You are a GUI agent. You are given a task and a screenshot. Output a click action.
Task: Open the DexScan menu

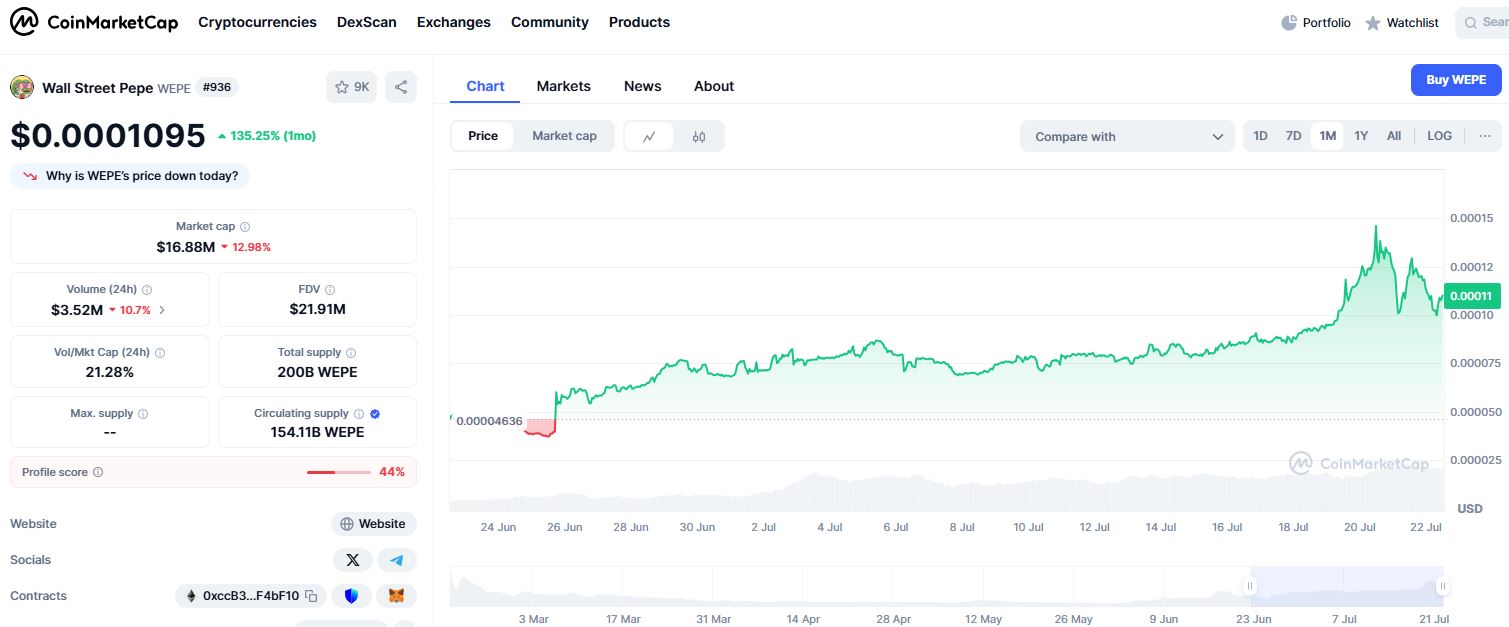367,22
